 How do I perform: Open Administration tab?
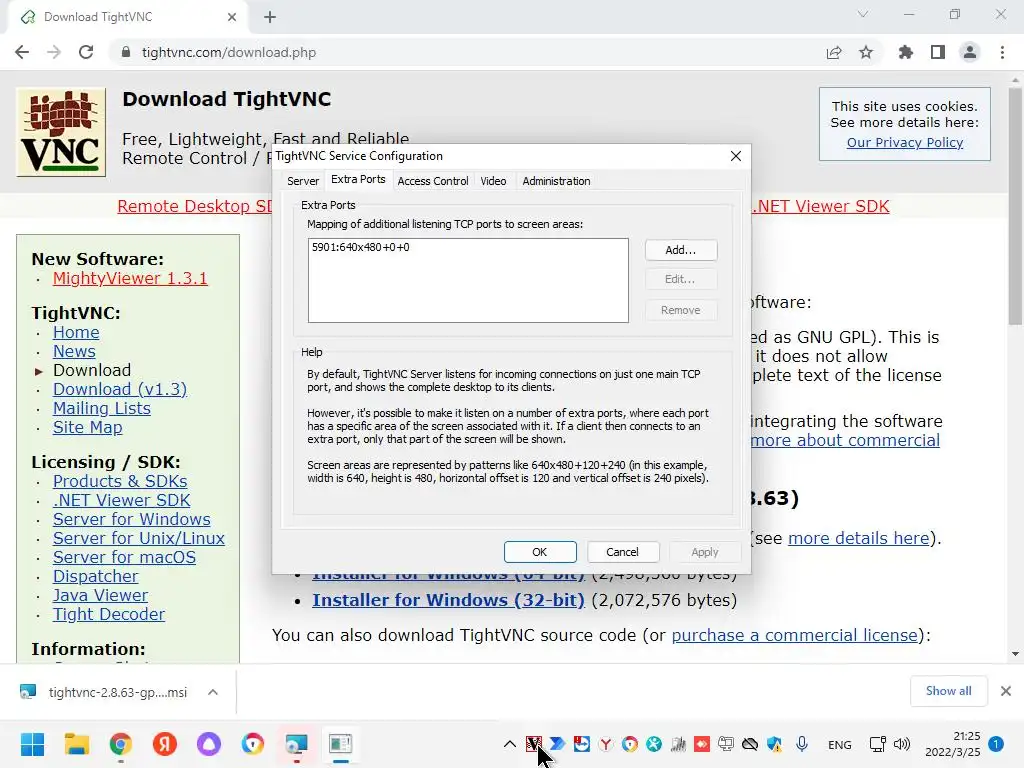[556, 181]
